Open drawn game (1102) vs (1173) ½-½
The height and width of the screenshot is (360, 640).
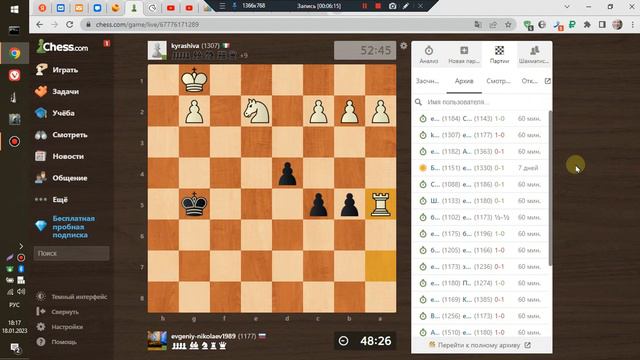[480, 217]
